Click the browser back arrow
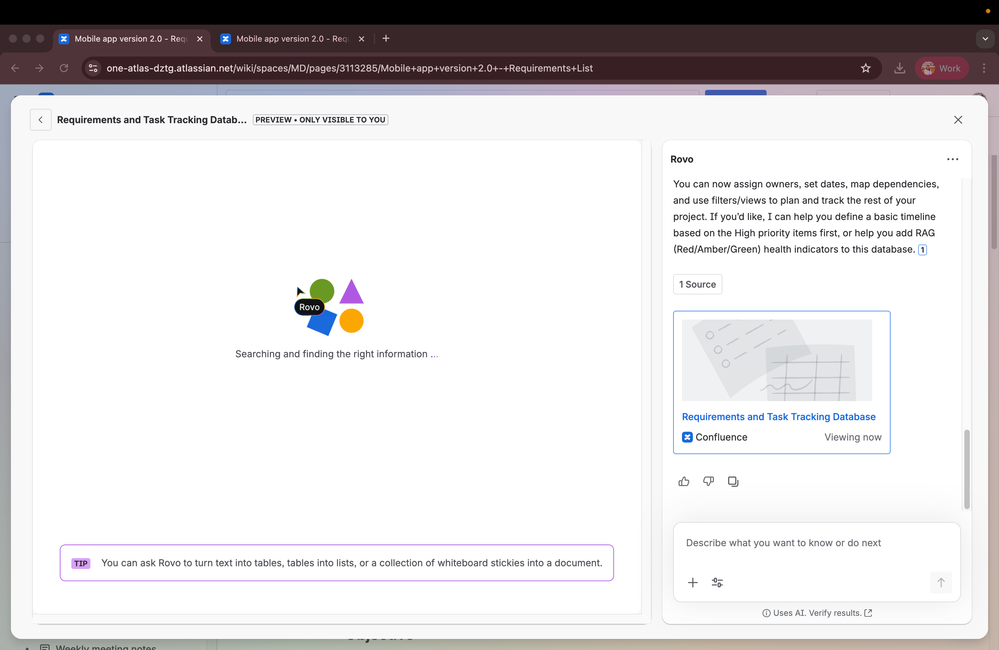The height and width of the screenshot is (650, 999). 14,68
